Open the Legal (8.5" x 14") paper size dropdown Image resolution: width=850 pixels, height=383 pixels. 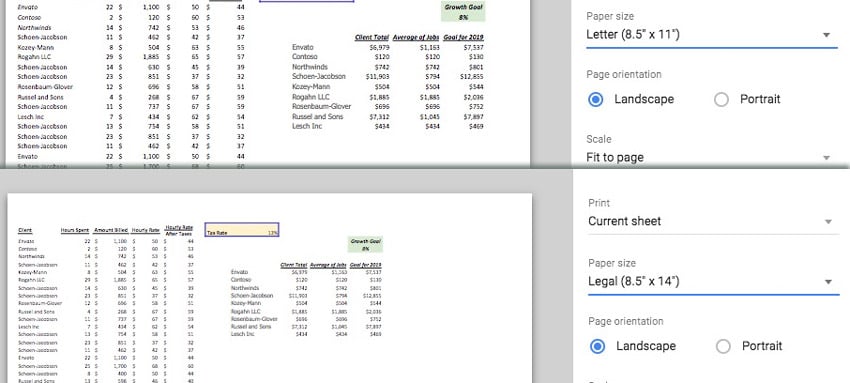[x=713, y=282]
